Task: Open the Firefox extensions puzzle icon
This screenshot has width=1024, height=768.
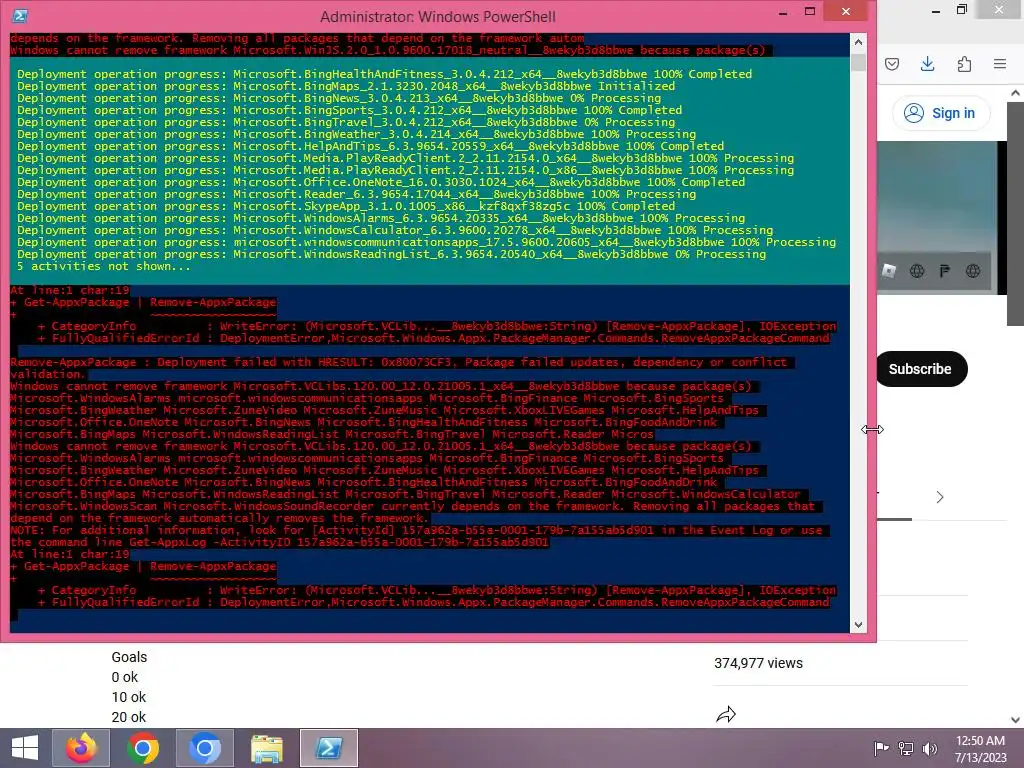Action: point(964,64)
